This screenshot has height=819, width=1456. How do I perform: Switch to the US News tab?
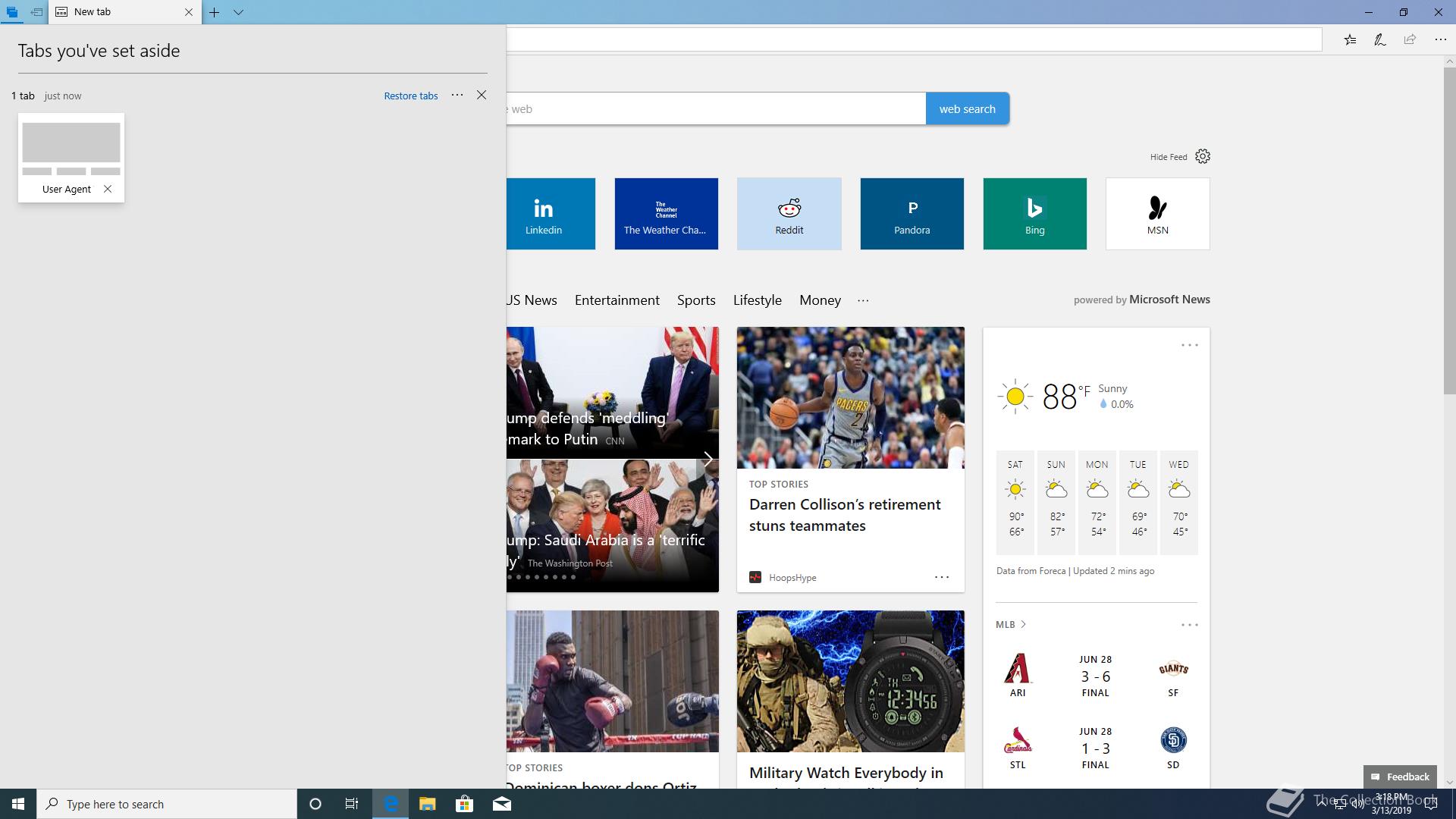pyautogui.click(x=532, y=300)
